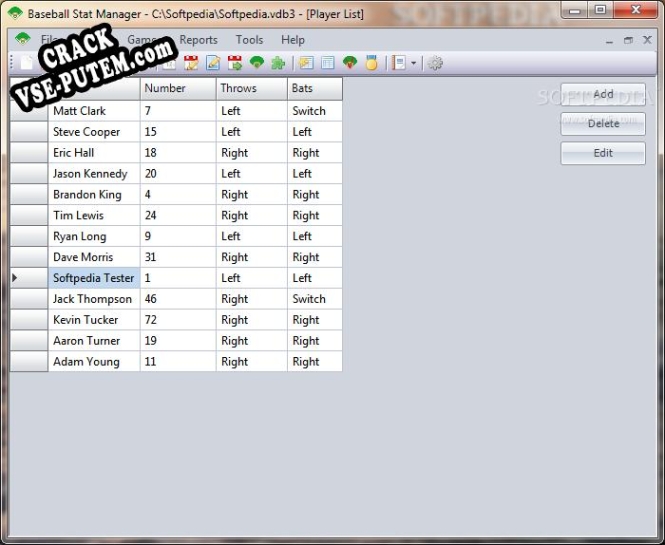Click number 24 in Tim Lewis's row
Image resolution: width=665 pixels, height=545 pixels.
click(x=178, y=215)
